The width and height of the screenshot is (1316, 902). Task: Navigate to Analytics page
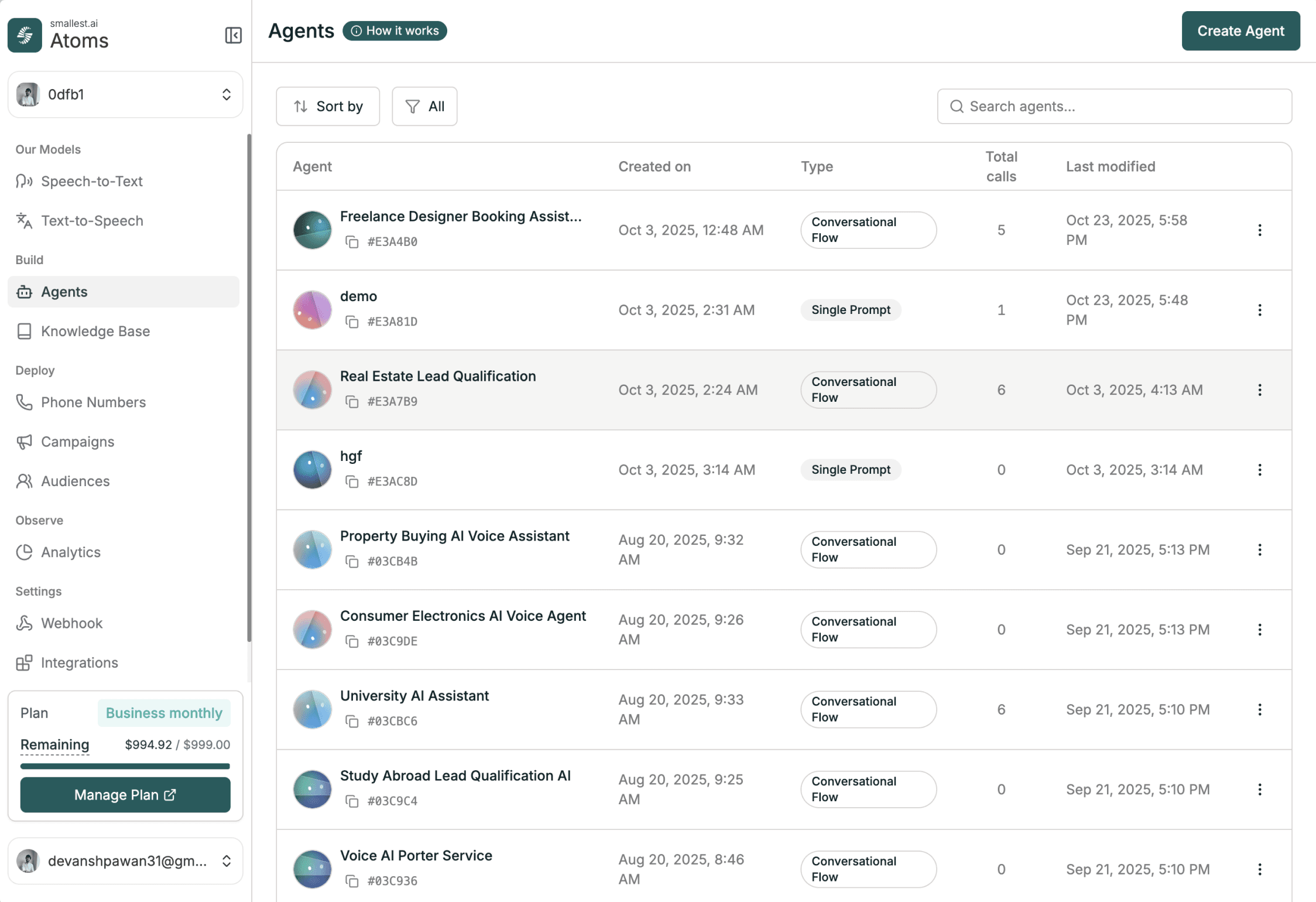(x=70, y=552)
